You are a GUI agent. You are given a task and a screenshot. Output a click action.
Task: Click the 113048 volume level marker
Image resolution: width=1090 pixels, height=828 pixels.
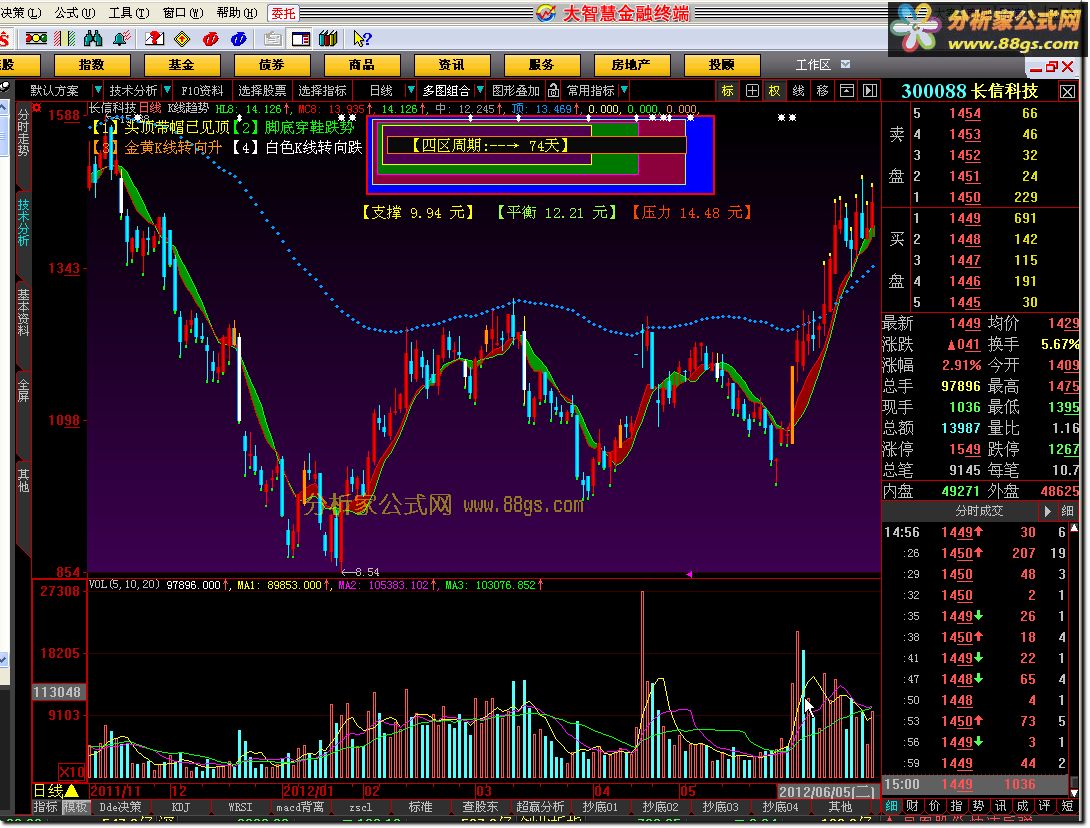(x=59, y=692)
